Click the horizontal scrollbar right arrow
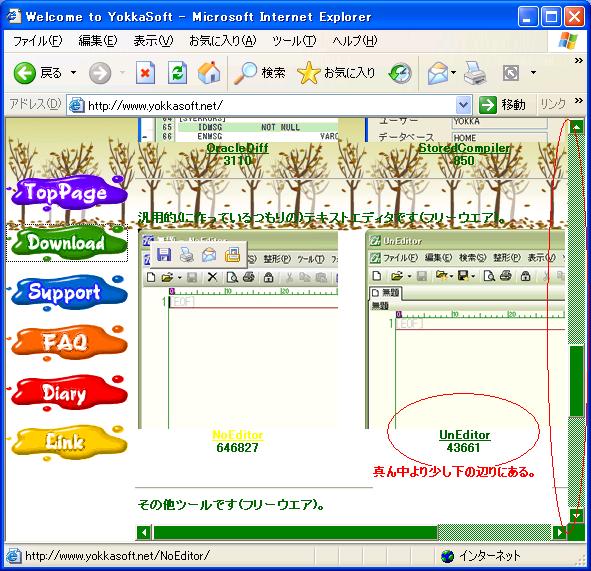The image size is (591, 571). pyautogui.click(x=560, y=533)
